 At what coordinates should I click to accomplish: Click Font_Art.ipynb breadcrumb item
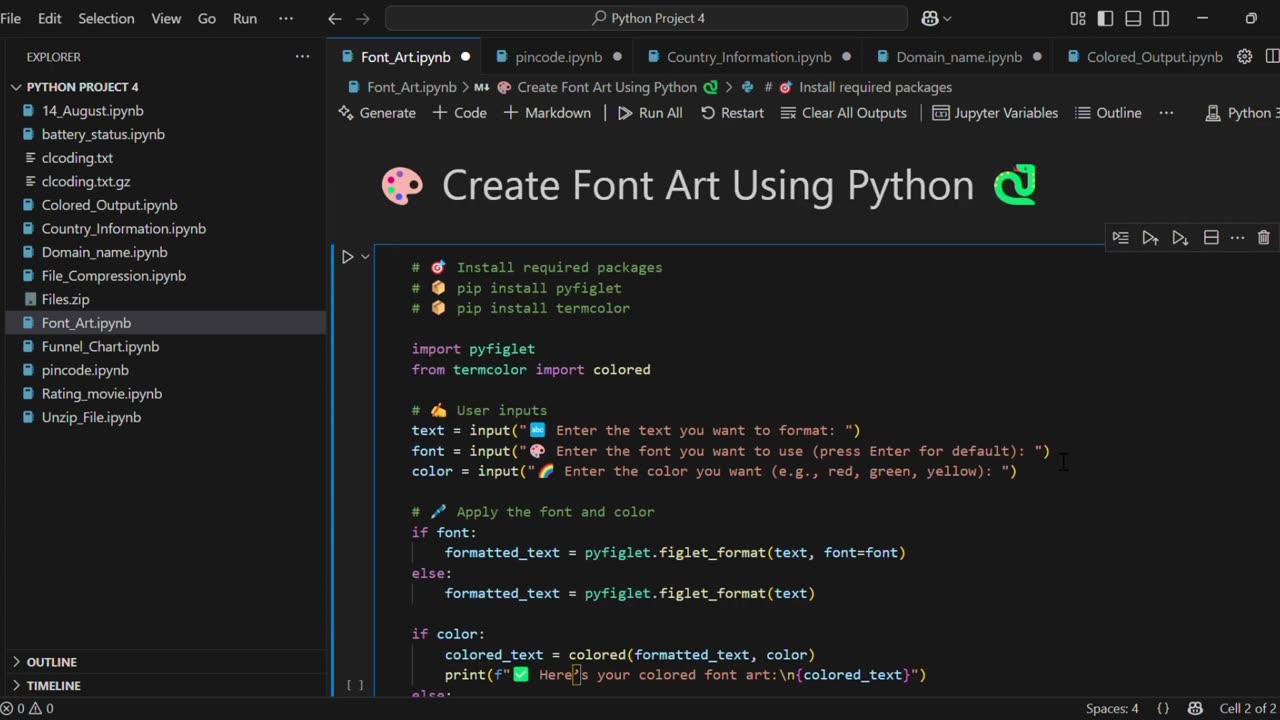[x=402, y=87]
